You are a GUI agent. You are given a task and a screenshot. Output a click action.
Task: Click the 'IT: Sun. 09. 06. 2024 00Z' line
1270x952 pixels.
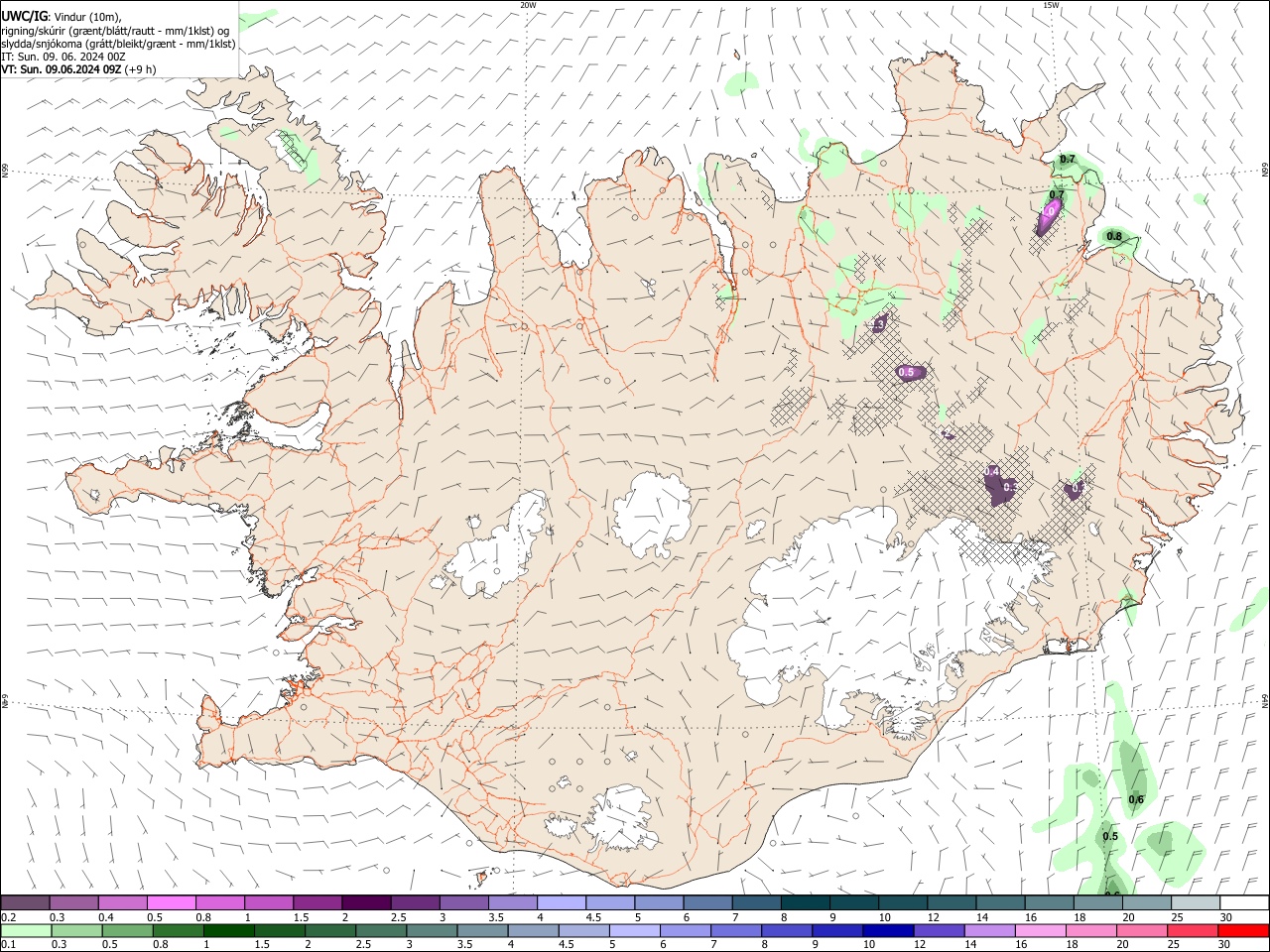click(63, 57)
